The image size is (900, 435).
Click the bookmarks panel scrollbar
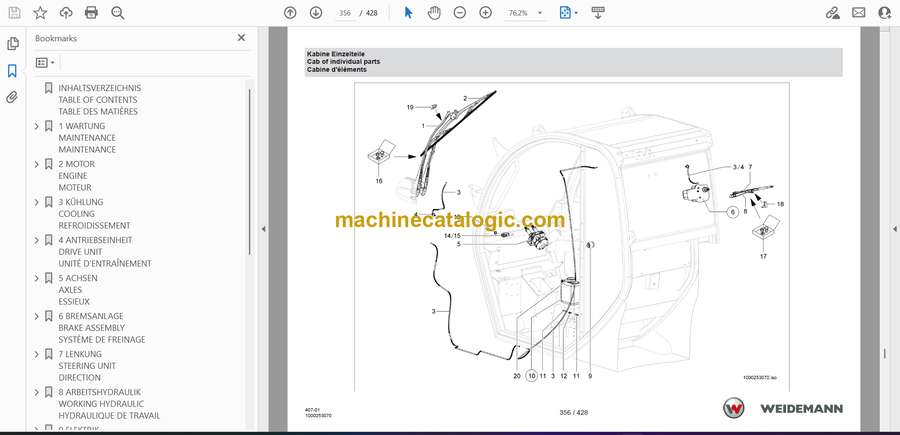click(x=249, y=172)
